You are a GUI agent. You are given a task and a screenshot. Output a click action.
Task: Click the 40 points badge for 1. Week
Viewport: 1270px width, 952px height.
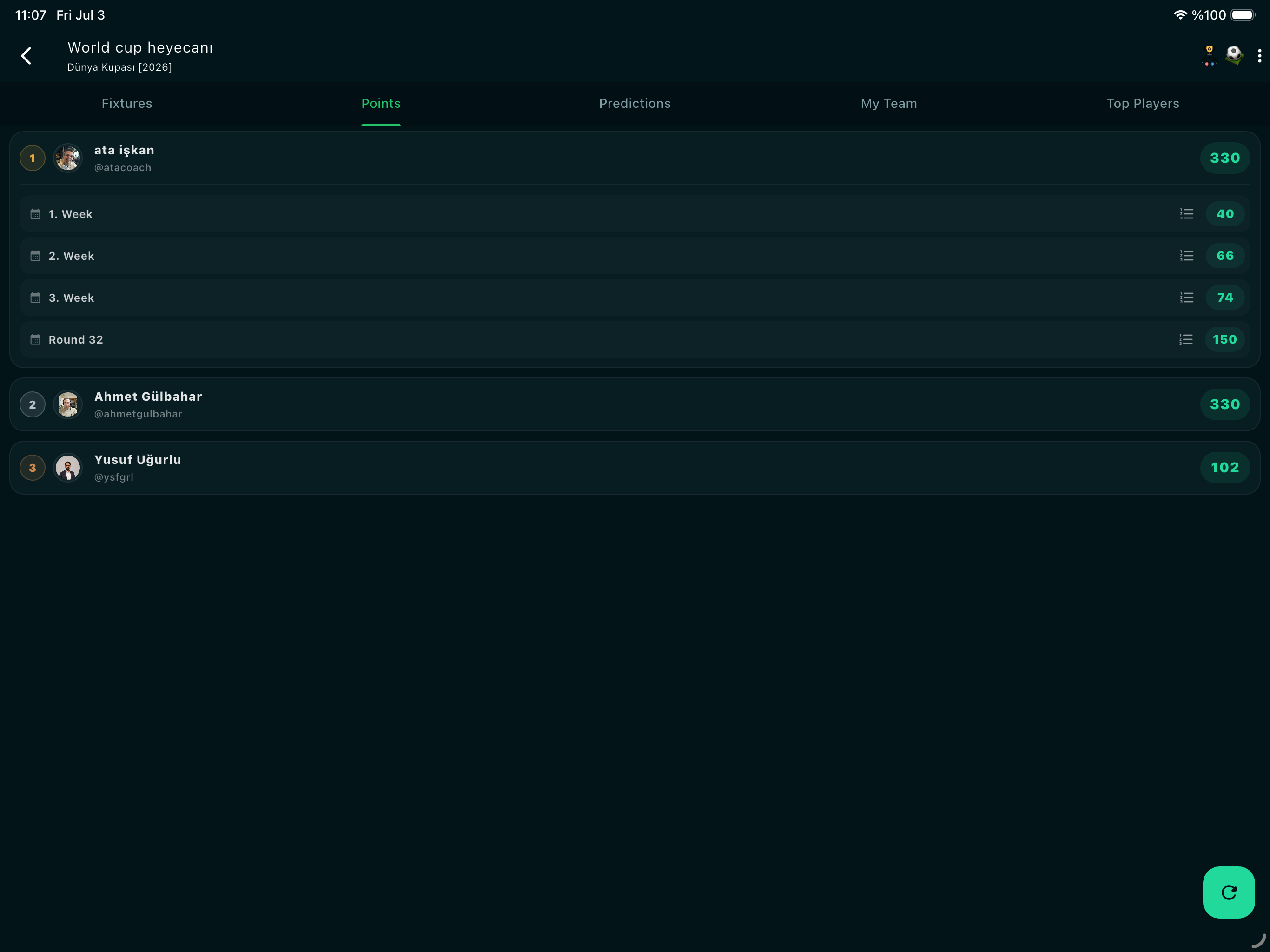click(1224, 214)
